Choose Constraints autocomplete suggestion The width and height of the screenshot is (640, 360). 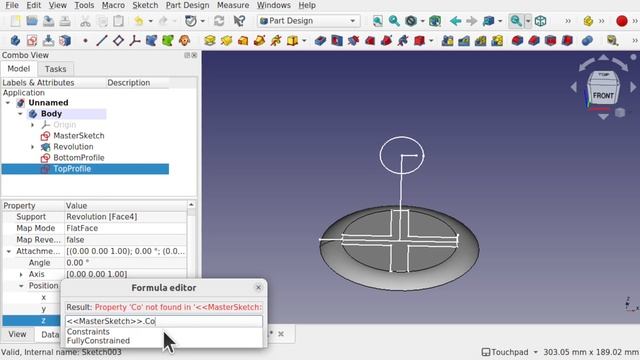[88, 332]
